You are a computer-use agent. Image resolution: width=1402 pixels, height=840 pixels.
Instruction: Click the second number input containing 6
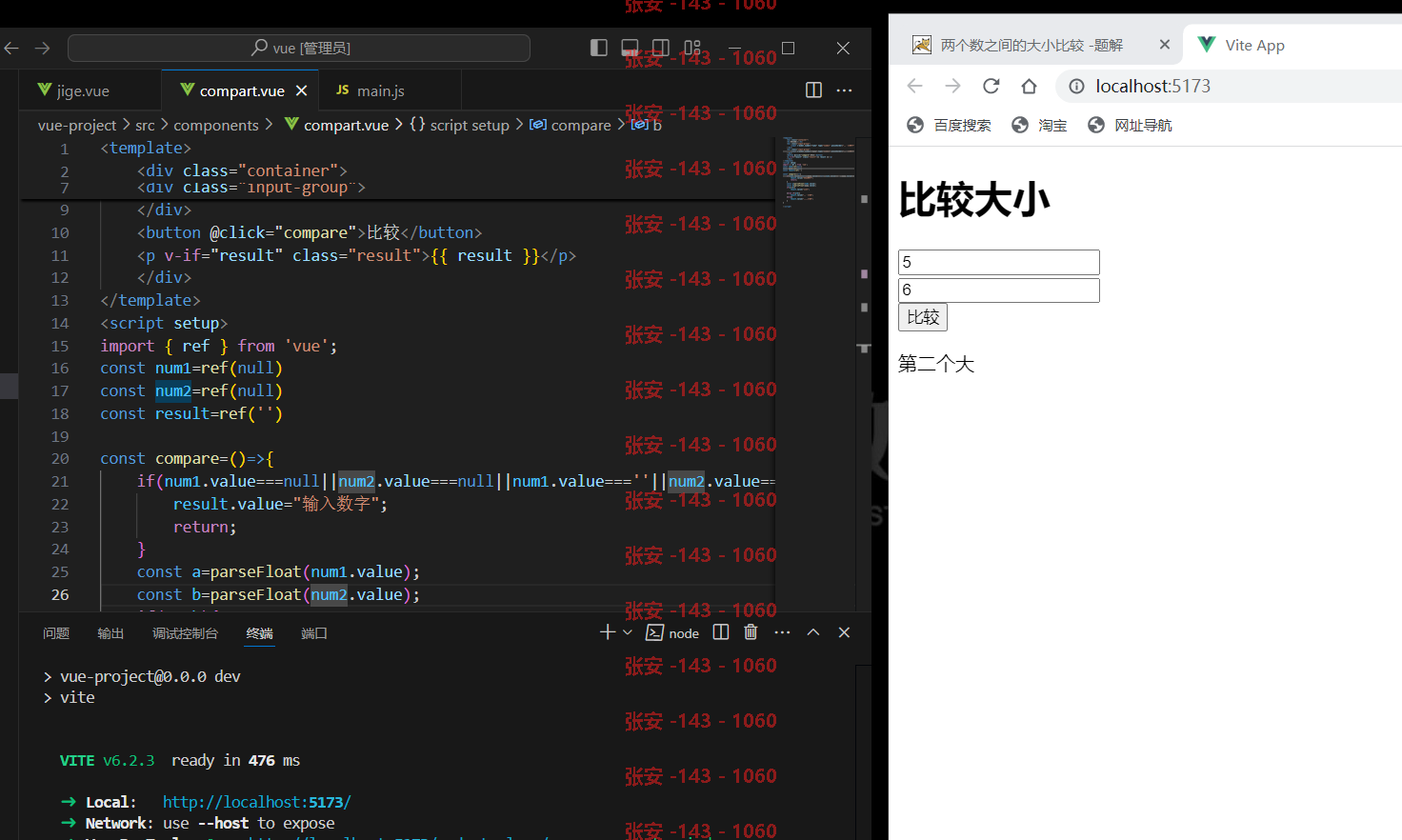pyautogui.click(x=999, y=290)
